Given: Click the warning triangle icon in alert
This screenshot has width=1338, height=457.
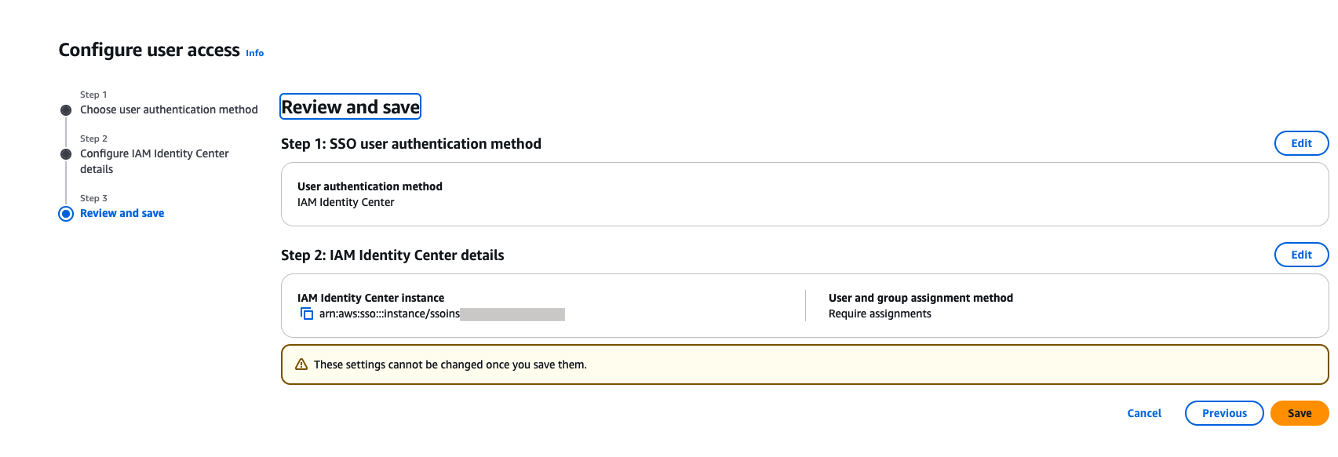Looking at the screenshot, I should pos(301,365).
